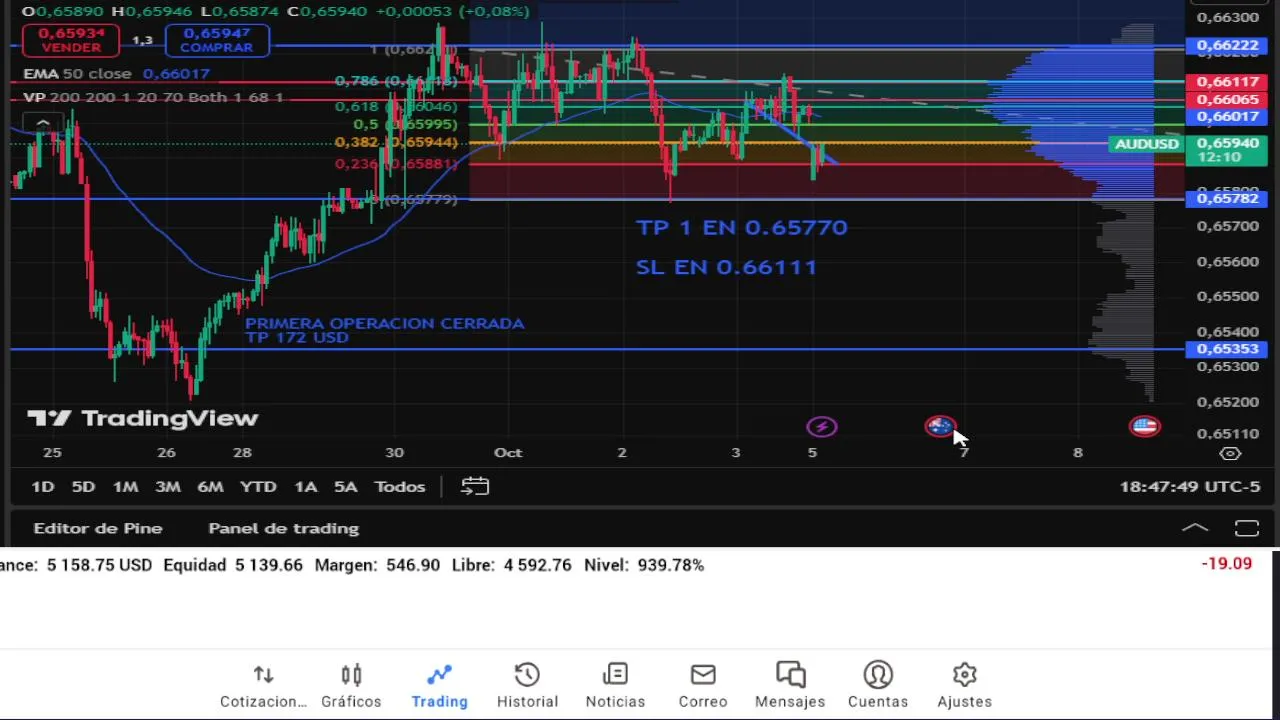
Task: Open the Mensajes section
Action: [x=790, y=686]
